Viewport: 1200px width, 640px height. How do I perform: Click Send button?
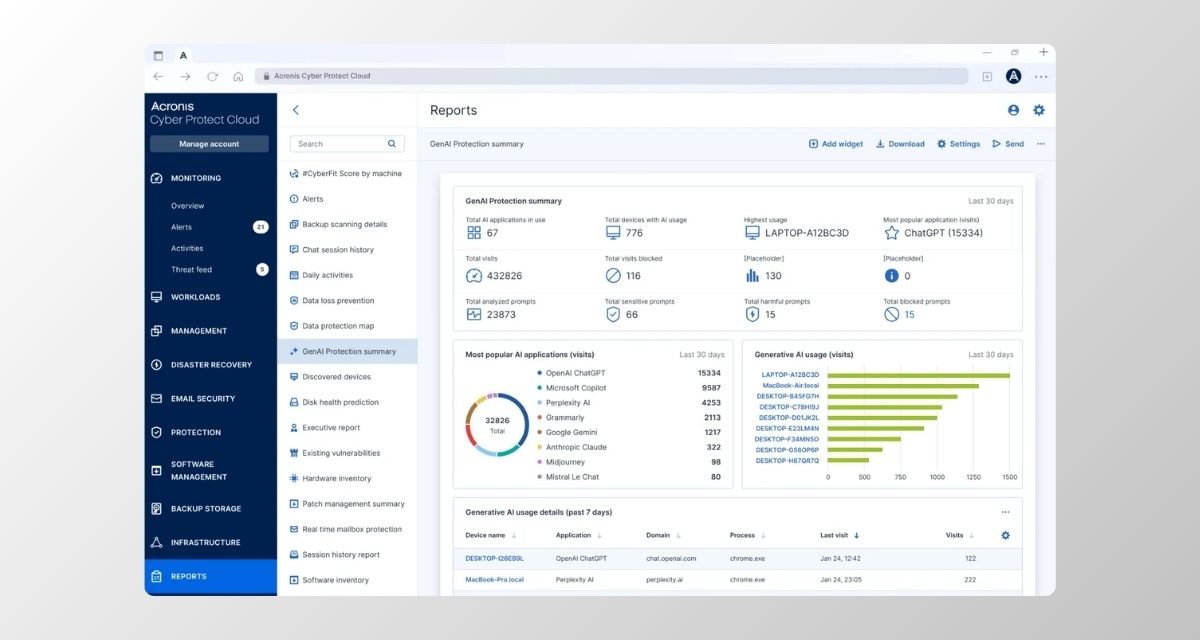[x=1008, y=144]
